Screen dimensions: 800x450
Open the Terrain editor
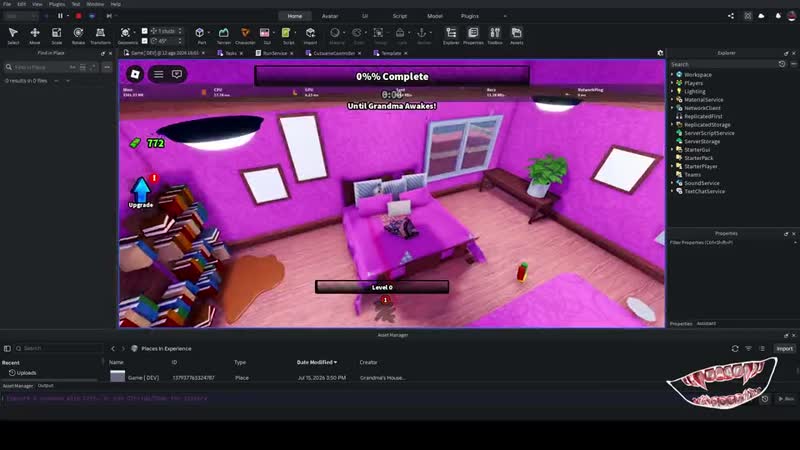click(223, 34)
